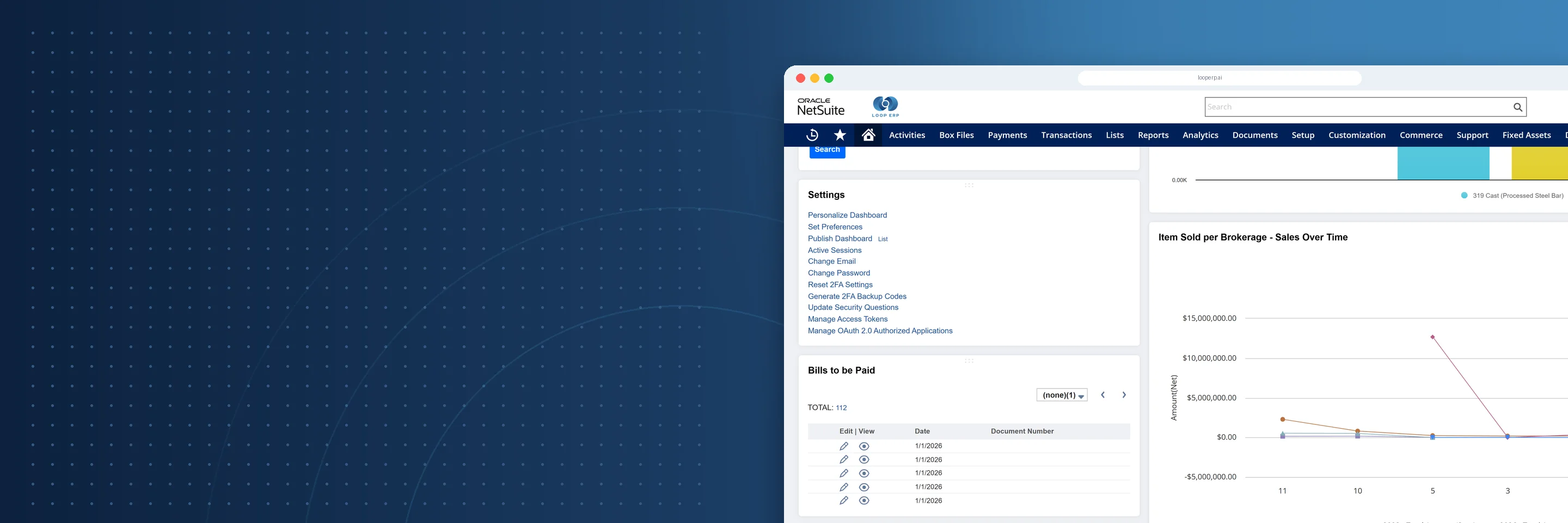Viewport: 1568px width, 523px height.
Task: Click the Oracle NetSuite logo
Action: coord(820,107)
